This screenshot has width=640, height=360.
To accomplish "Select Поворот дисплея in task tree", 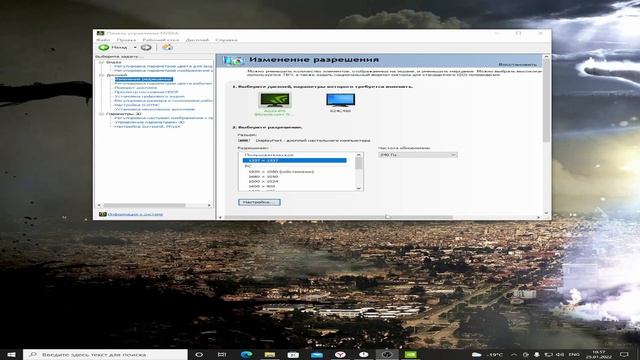I will (136, 88).
